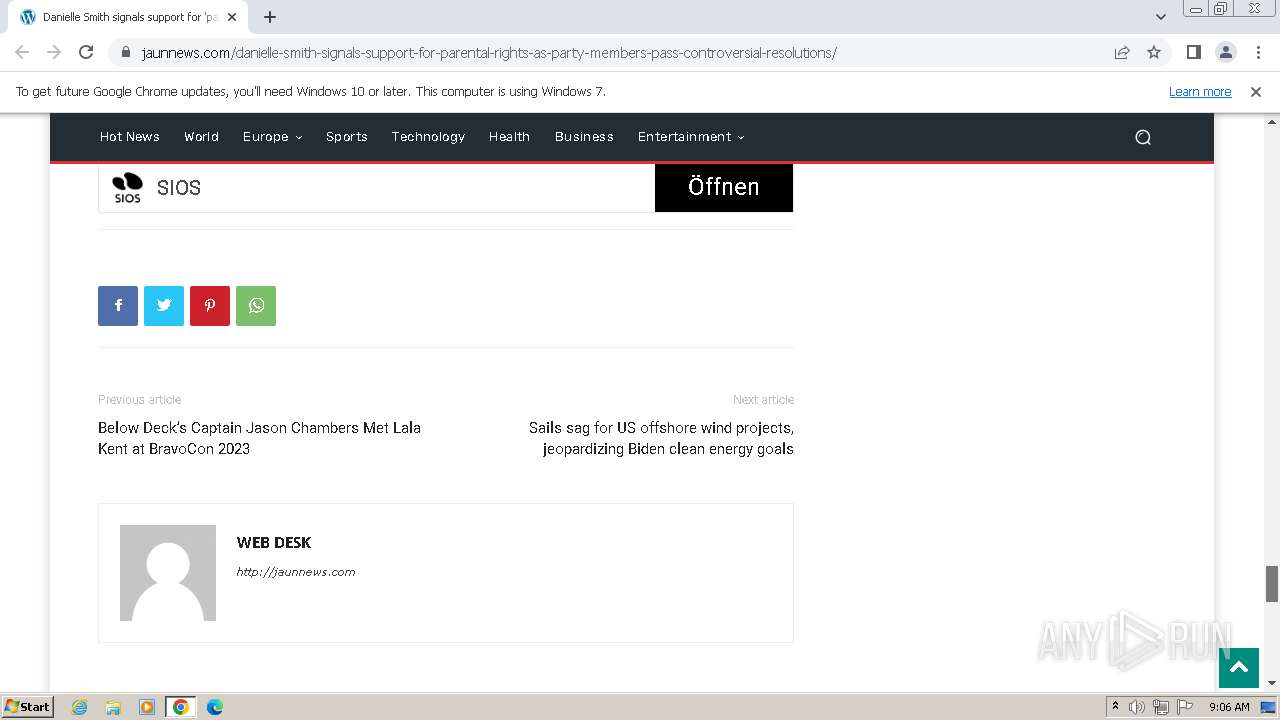Open next article about offshore wind
The height and width of the screenshot is (720, 1280).
661,438
